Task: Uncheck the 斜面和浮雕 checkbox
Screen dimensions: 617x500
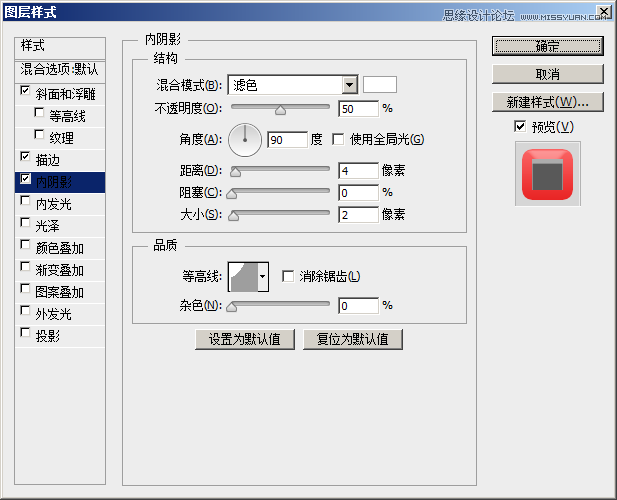Action: click(x=25, y=90)
